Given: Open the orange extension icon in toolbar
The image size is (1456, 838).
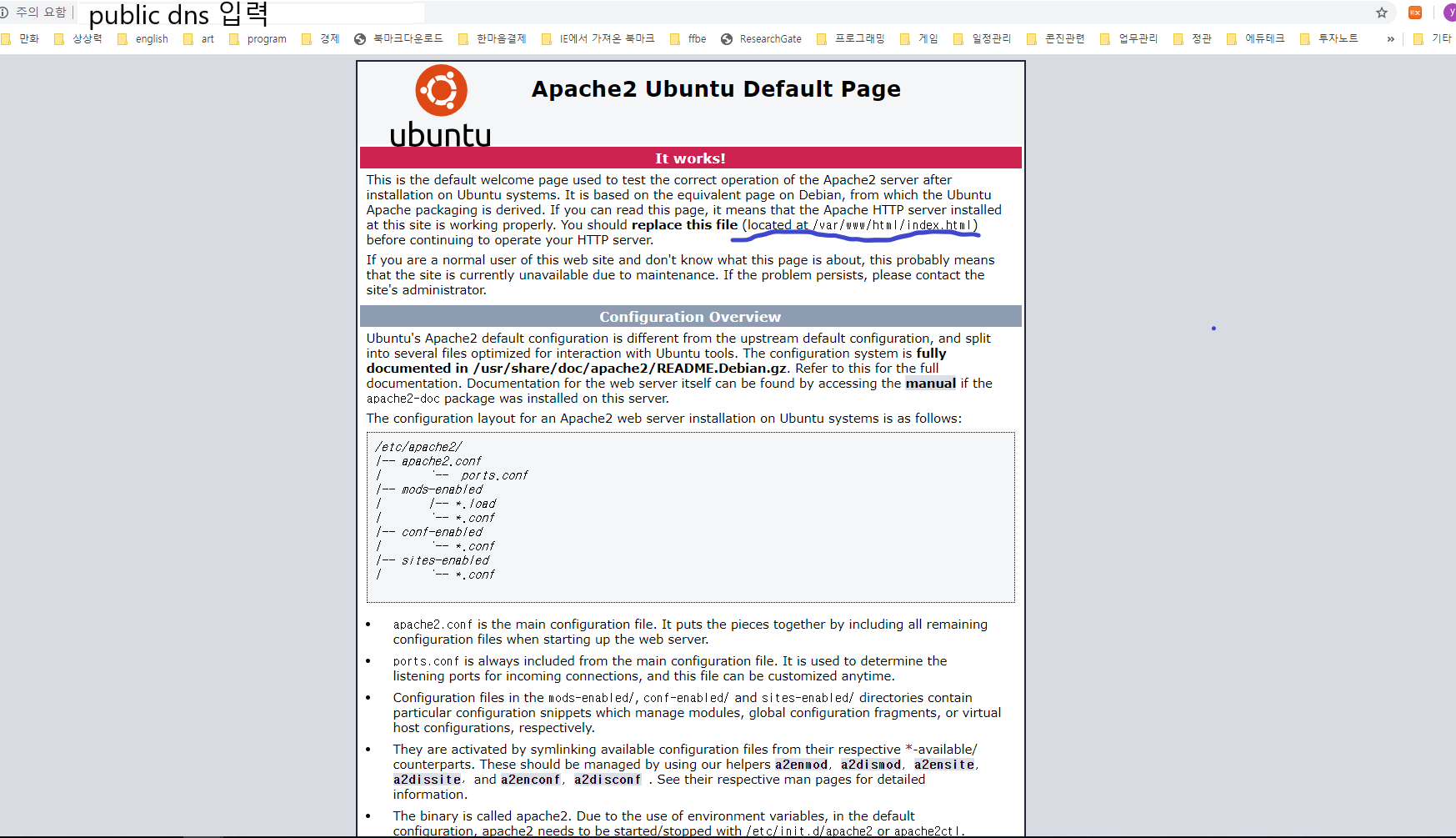Looking at the screenshot, I should coord(1415,13).
